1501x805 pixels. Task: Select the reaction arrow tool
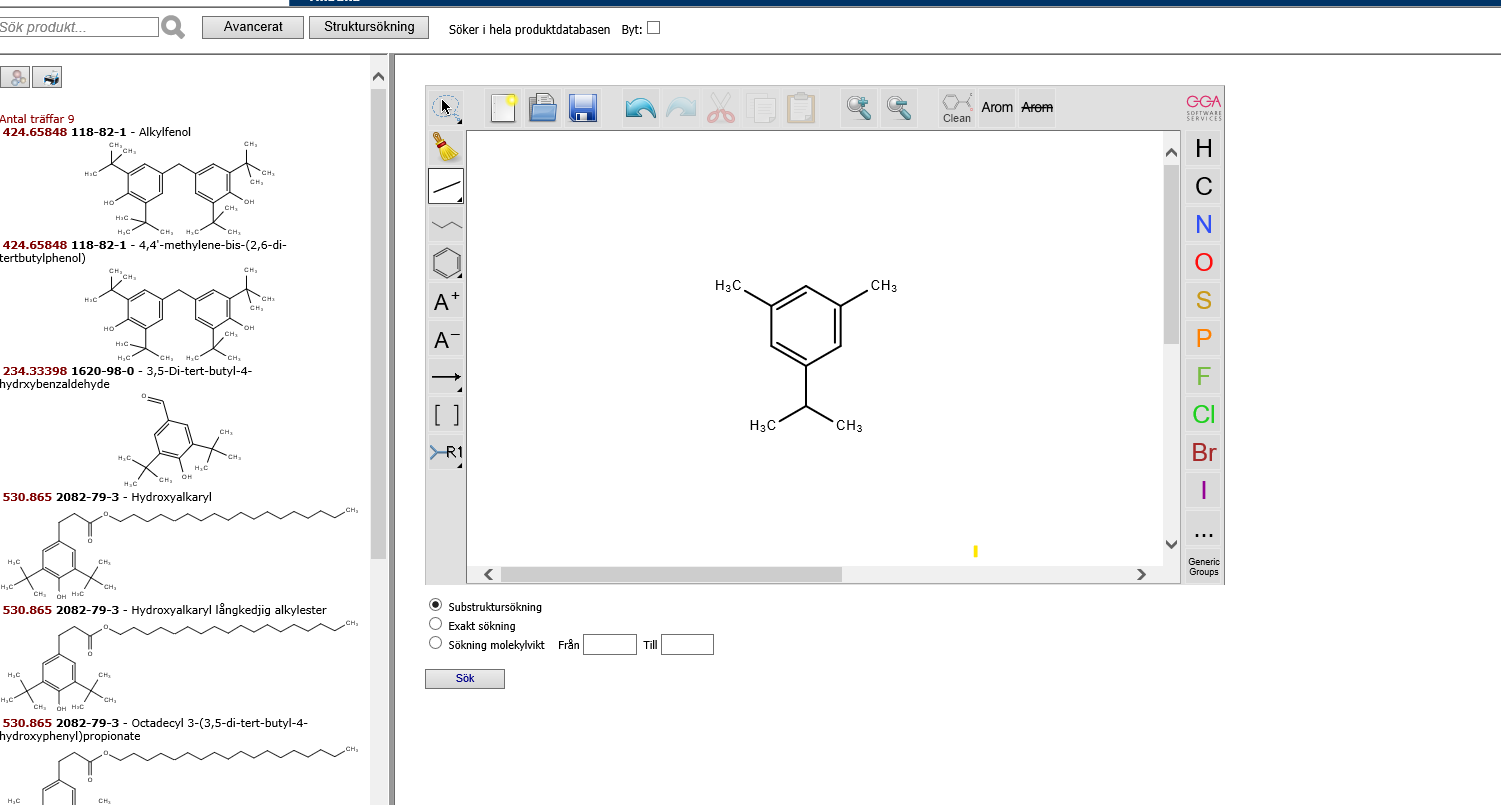pyautogui.click(x=446, y=377)
